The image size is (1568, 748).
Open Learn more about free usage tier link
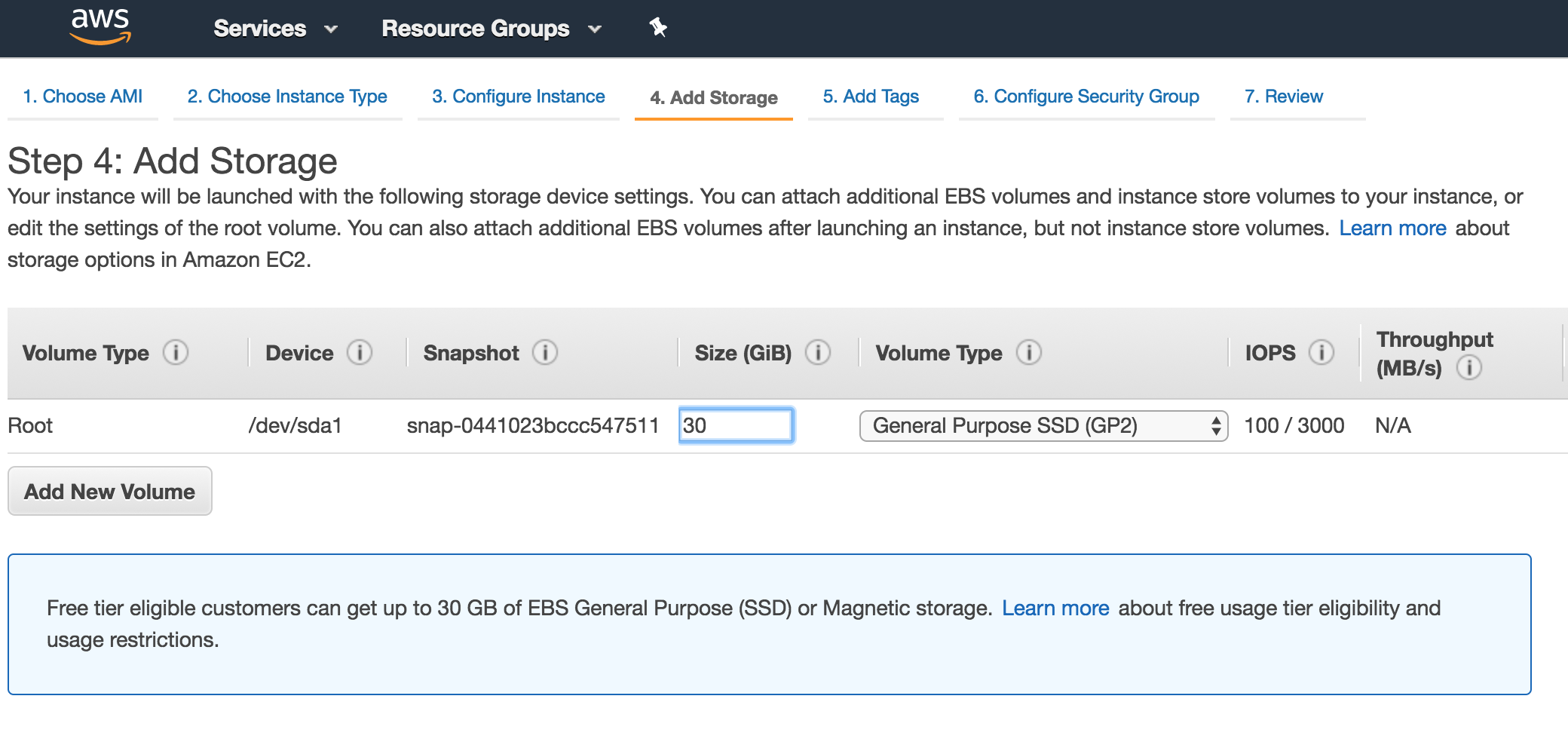click(x=1055, y=609)
